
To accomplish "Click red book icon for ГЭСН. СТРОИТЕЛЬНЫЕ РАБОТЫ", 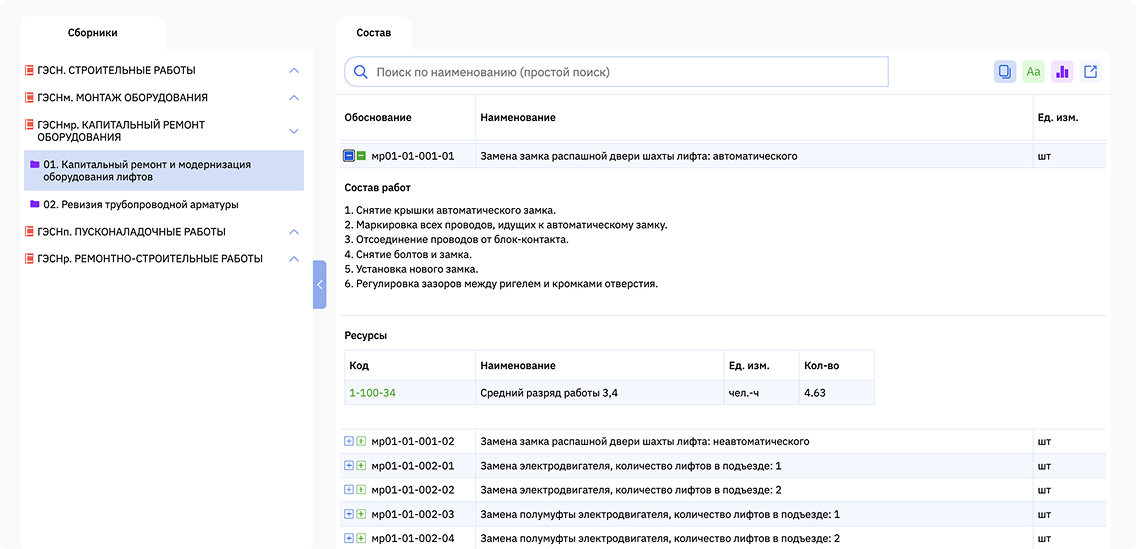I will tap(30, 70).
